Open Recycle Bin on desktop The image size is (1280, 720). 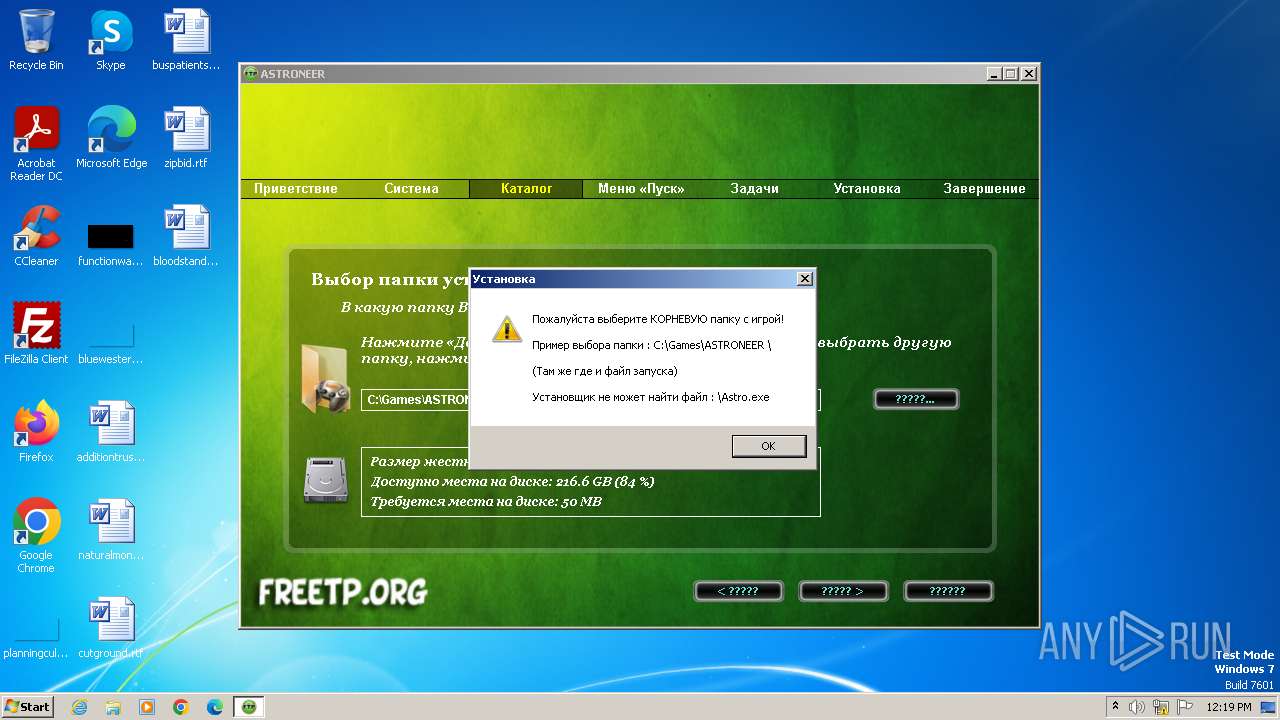36,39
